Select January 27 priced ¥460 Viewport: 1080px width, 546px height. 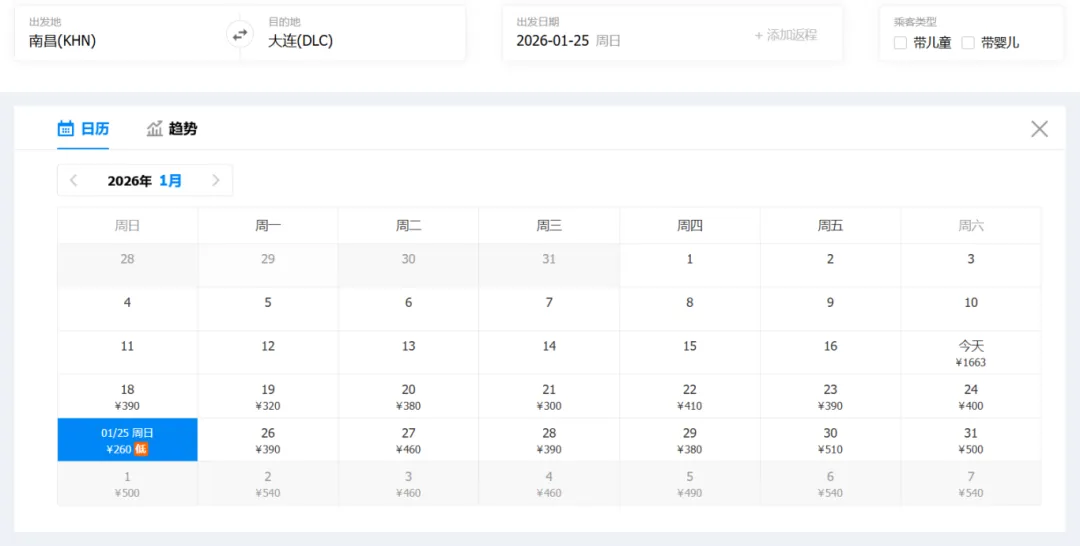point(408,440)
